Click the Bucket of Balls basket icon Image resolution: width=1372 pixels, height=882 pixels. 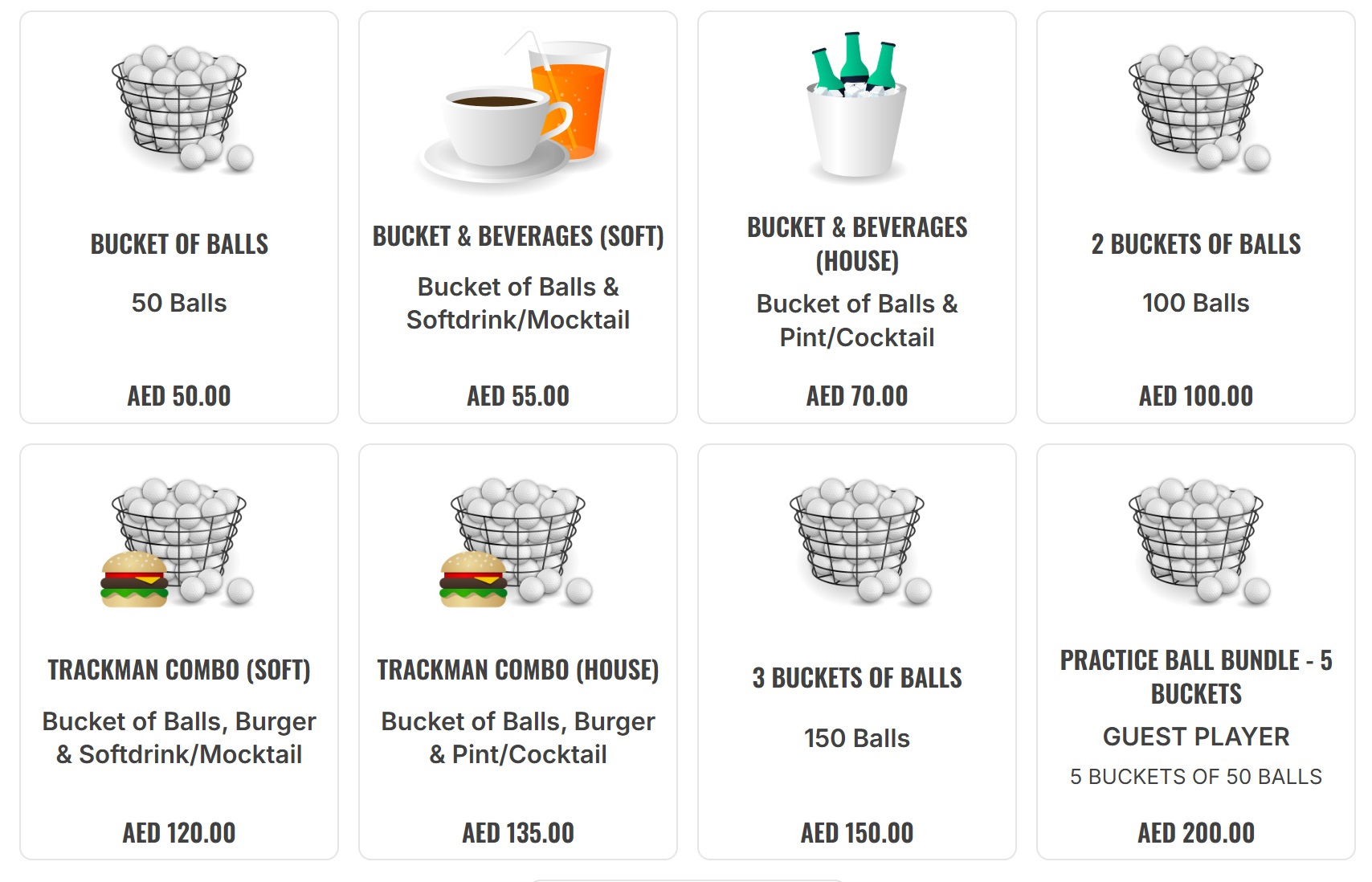tap(180, 107)
